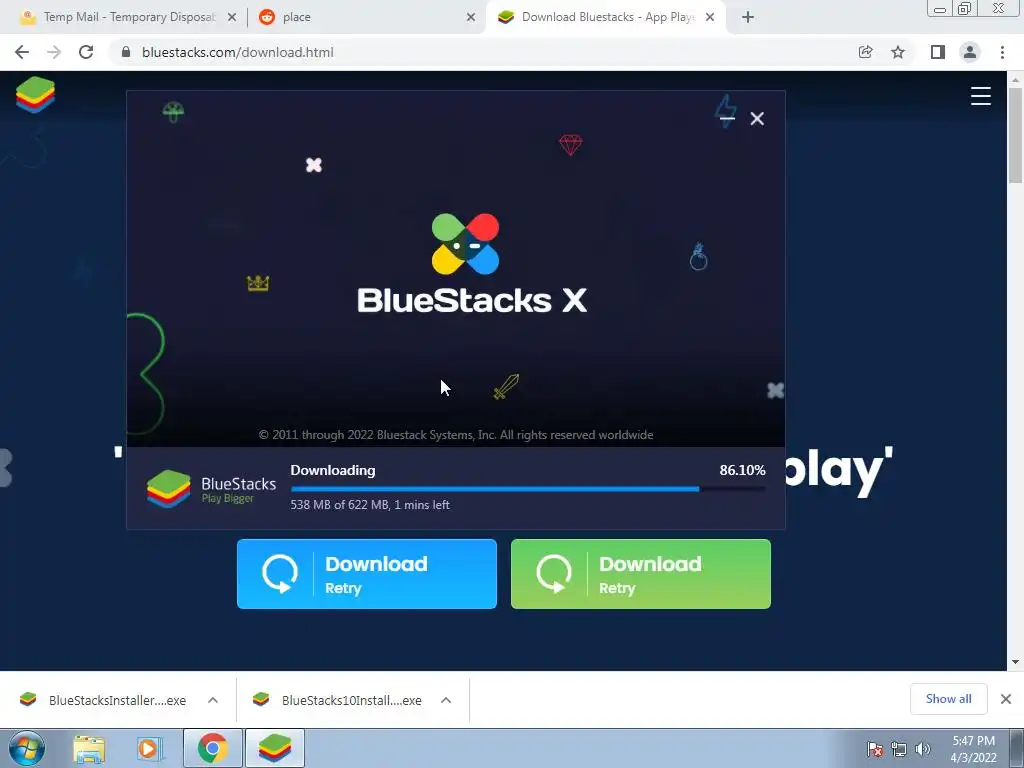The height and width of the screenshot is (768, 1024).
Task: Minimize the BlueStacks X installer dialog
Action: 727,118
